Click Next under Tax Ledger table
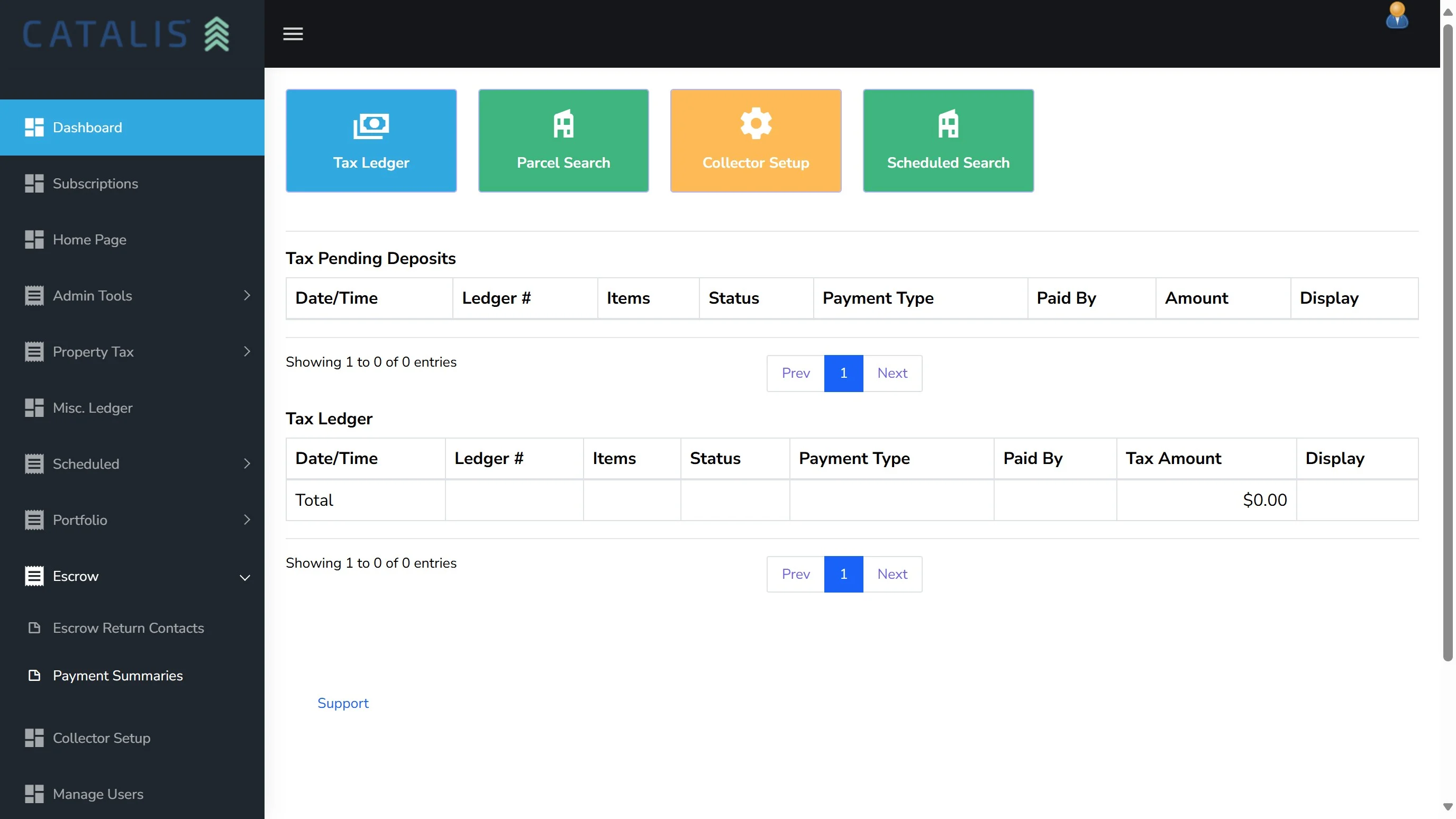Image resolution: width=1456 pixels, height=819 pixels. [892, 574]
